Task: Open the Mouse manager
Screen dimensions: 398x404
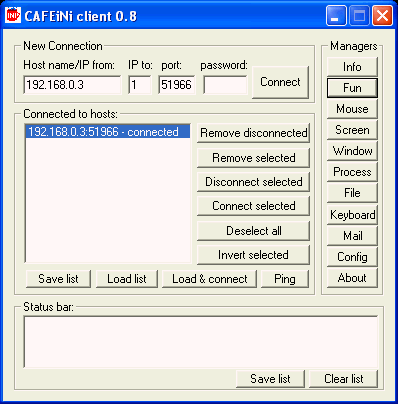Action: [x=352, y=109]
